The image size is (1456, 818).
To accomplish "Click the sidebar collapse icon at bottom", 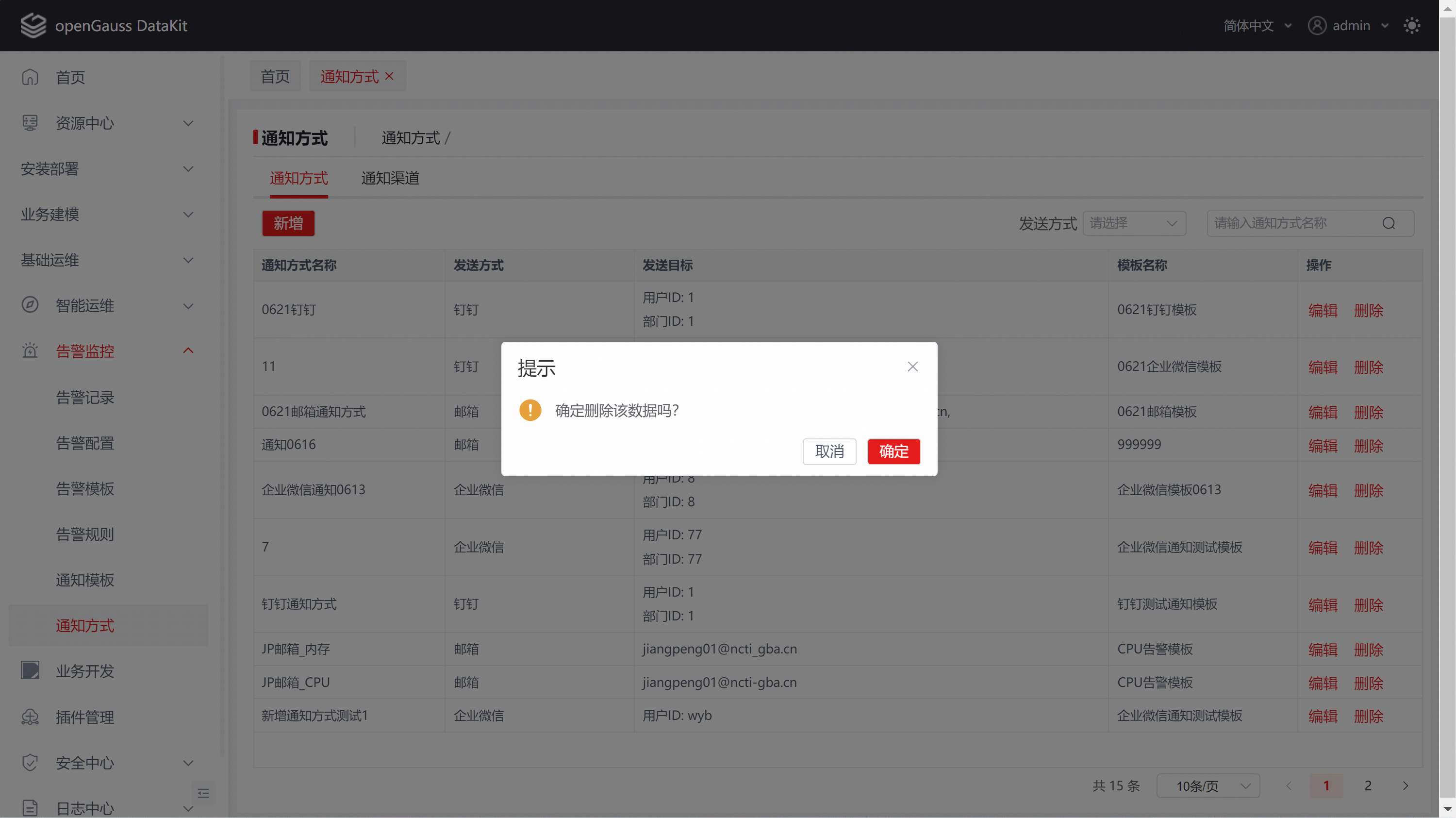I will [203, 793].
